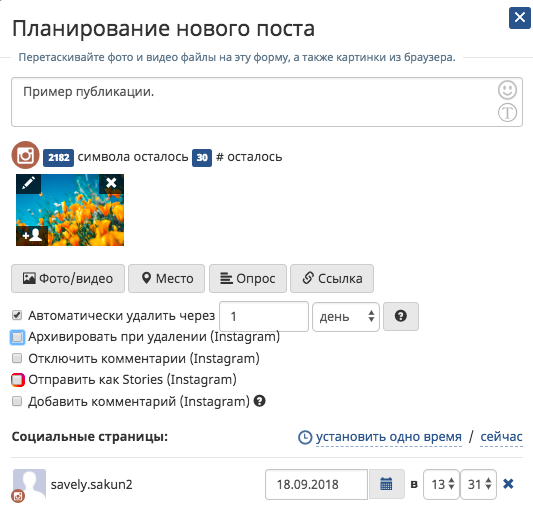
Task: Open the день time unit dropdown
Action: tap(346, 317)
